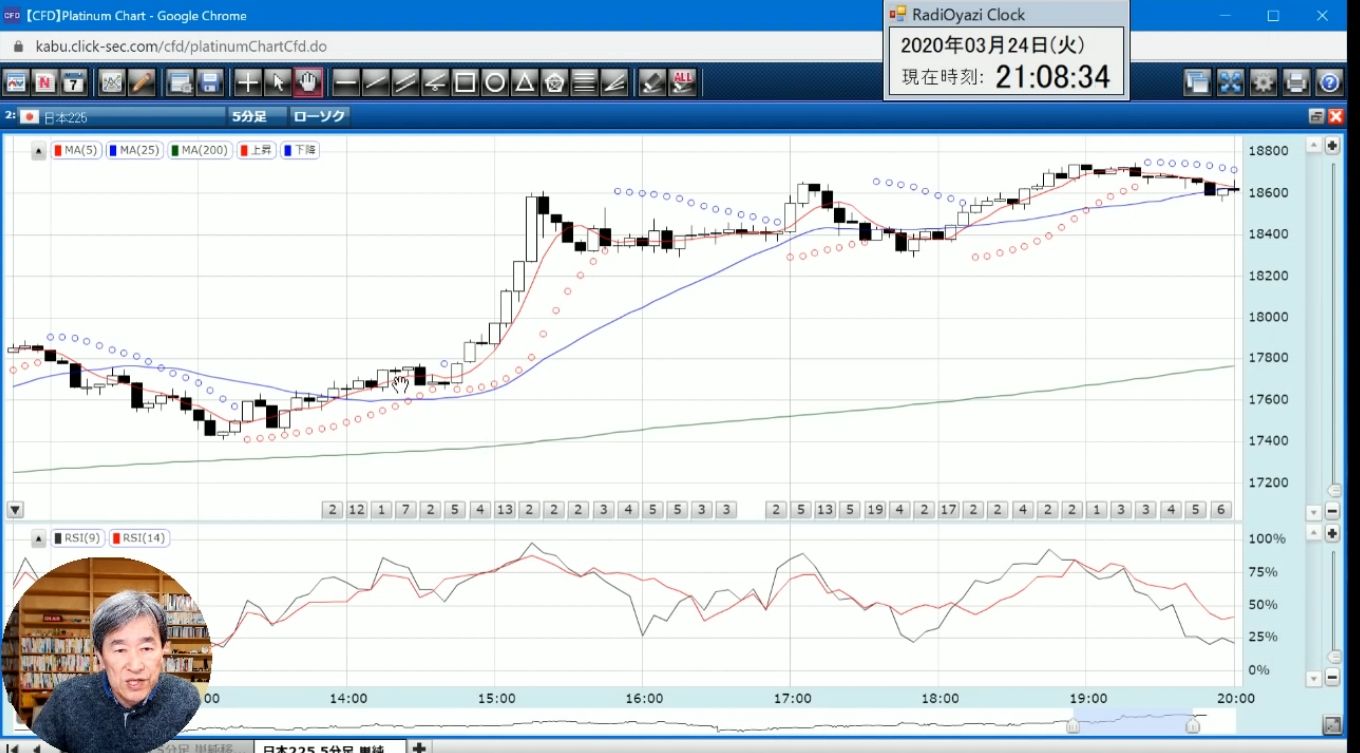Select the rectangle drawing tool
Image resolution: width=1360 pixels, height=753 pixels.
click(x=465, y=83)
